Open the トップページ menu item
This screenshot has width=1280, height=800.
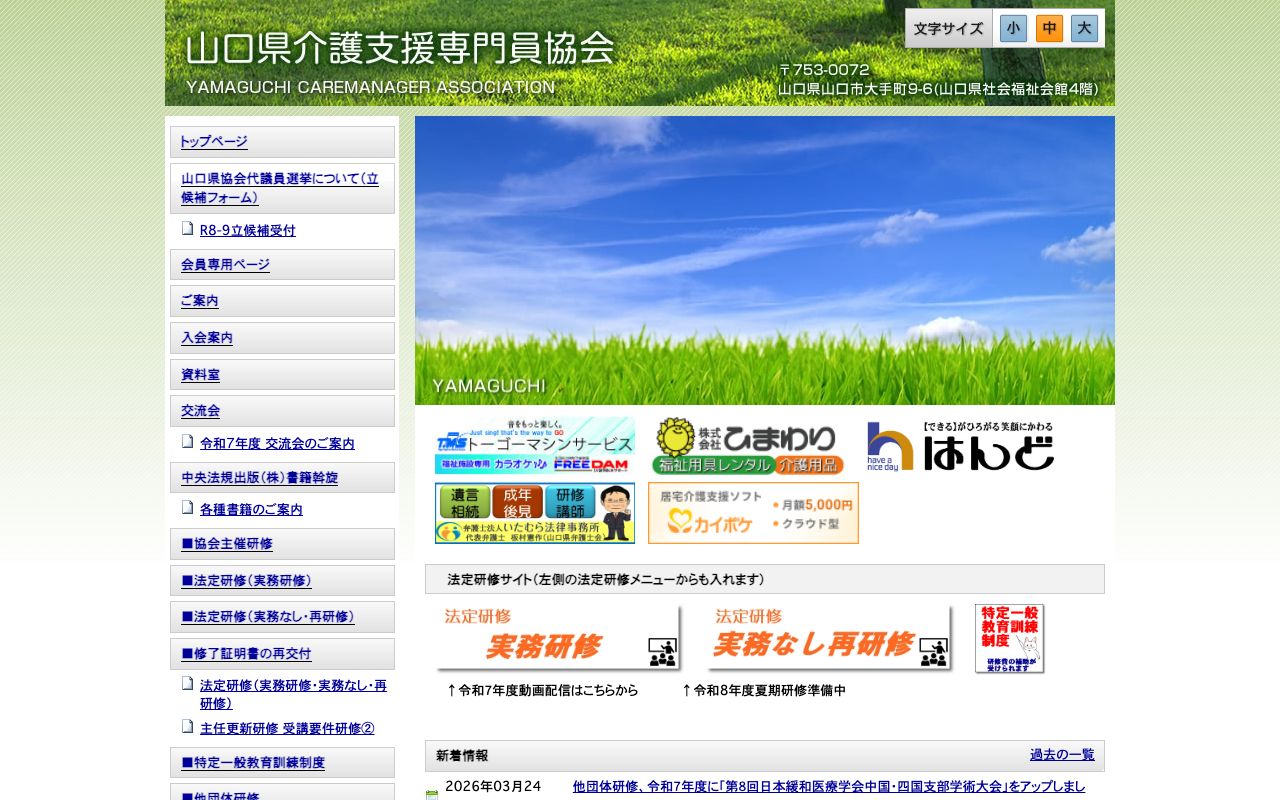(212, 141)
